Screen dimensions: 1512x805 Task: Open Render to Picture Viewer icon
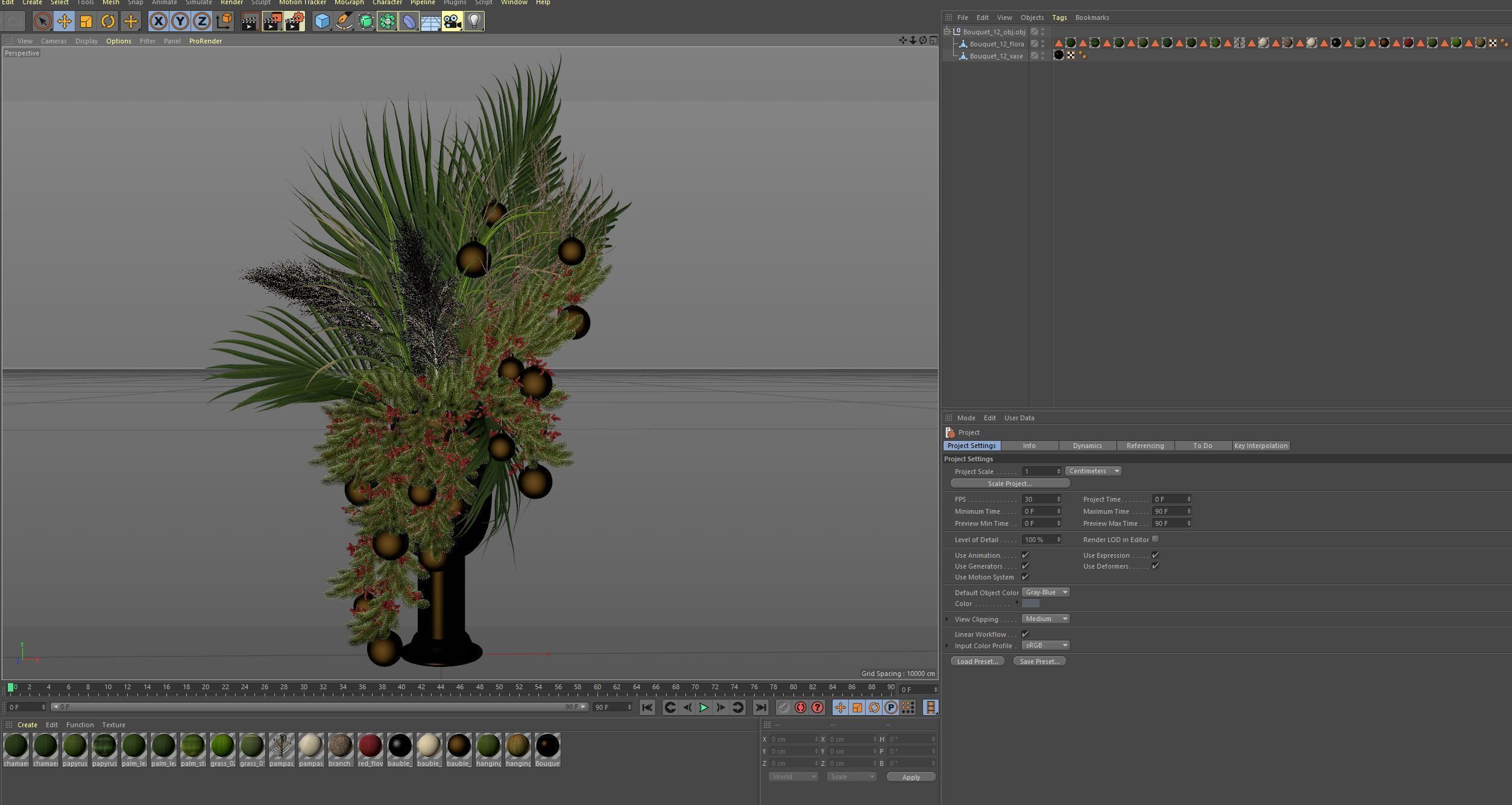click(272, 22)
